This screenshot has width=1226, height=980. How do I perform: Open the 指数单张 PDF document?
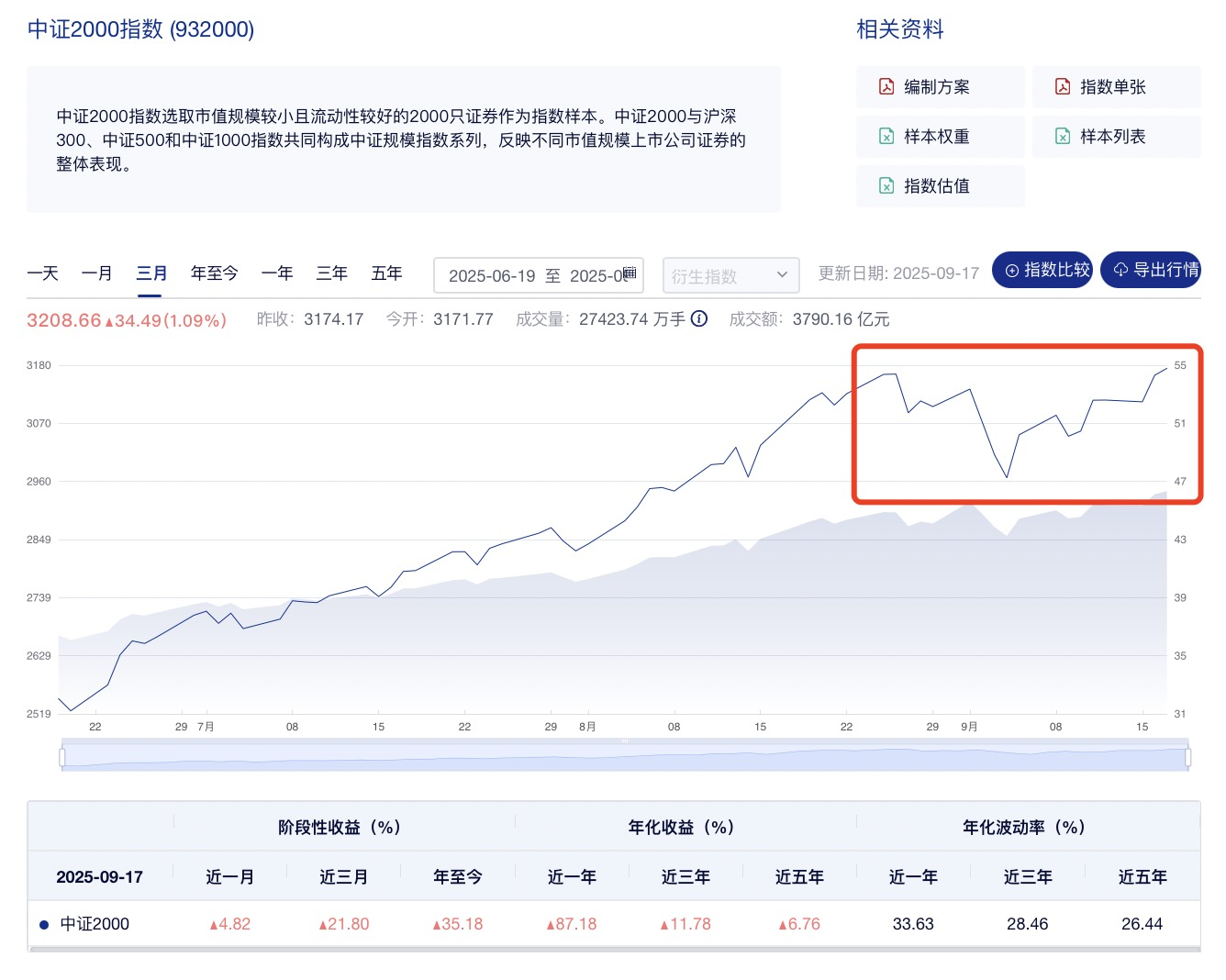(x=1116, y=87)
